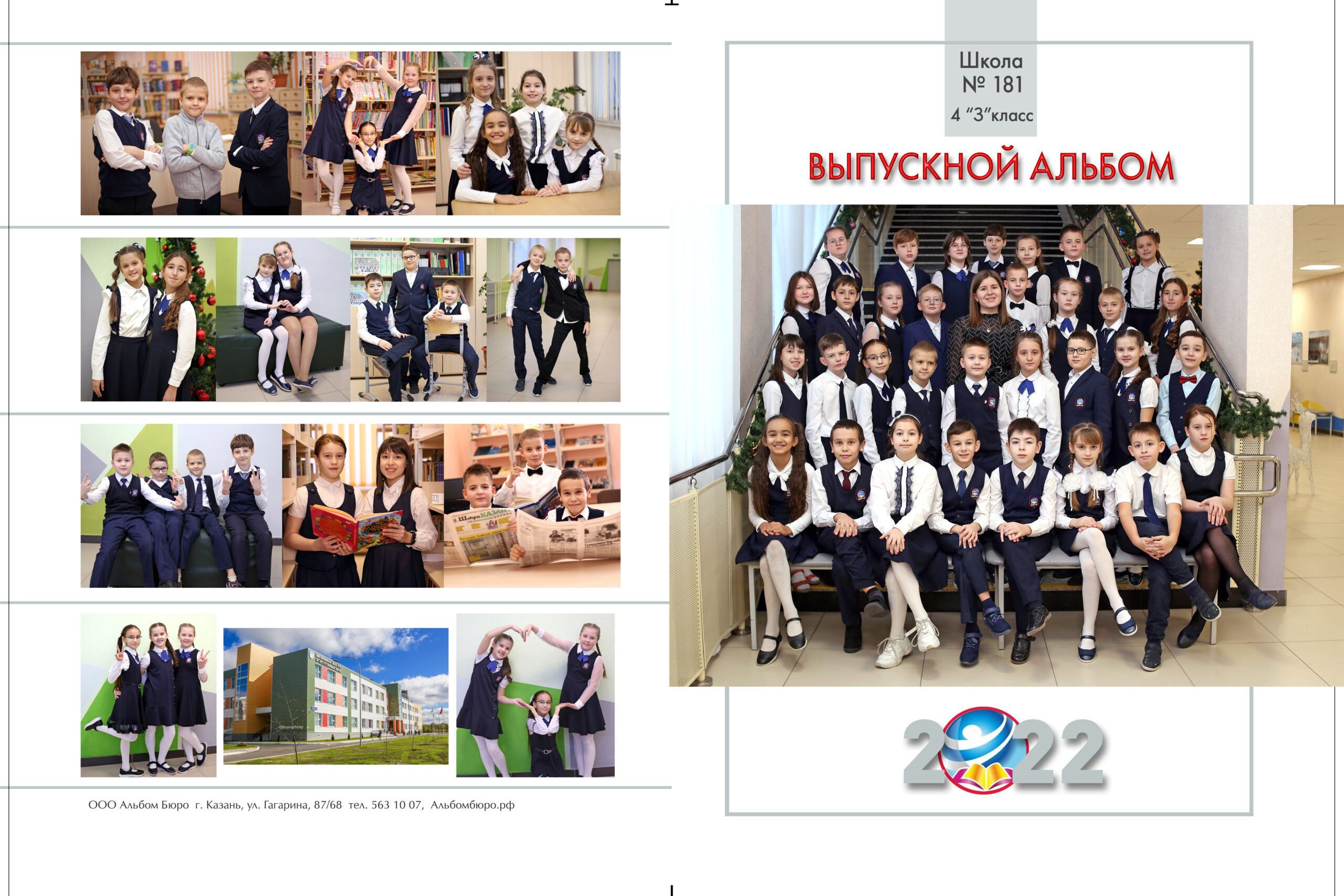This screenshot has width=1344, height=896.
Task: Select photo of four girls at library table
Action: click(x=528, y=133)
